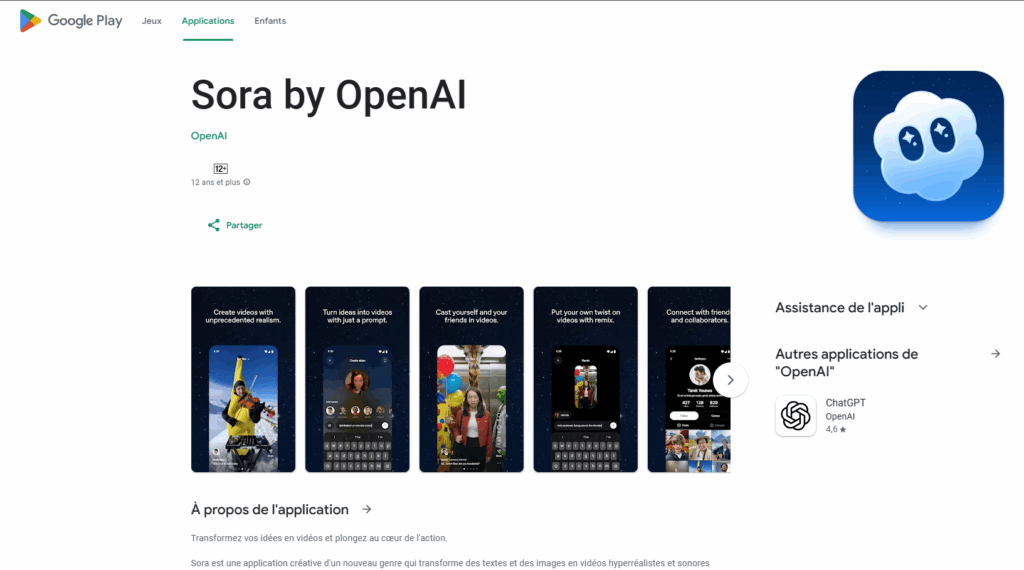
Task: Open the 'Put your own twist' remix screenshot
Action: tap(585, 379)
